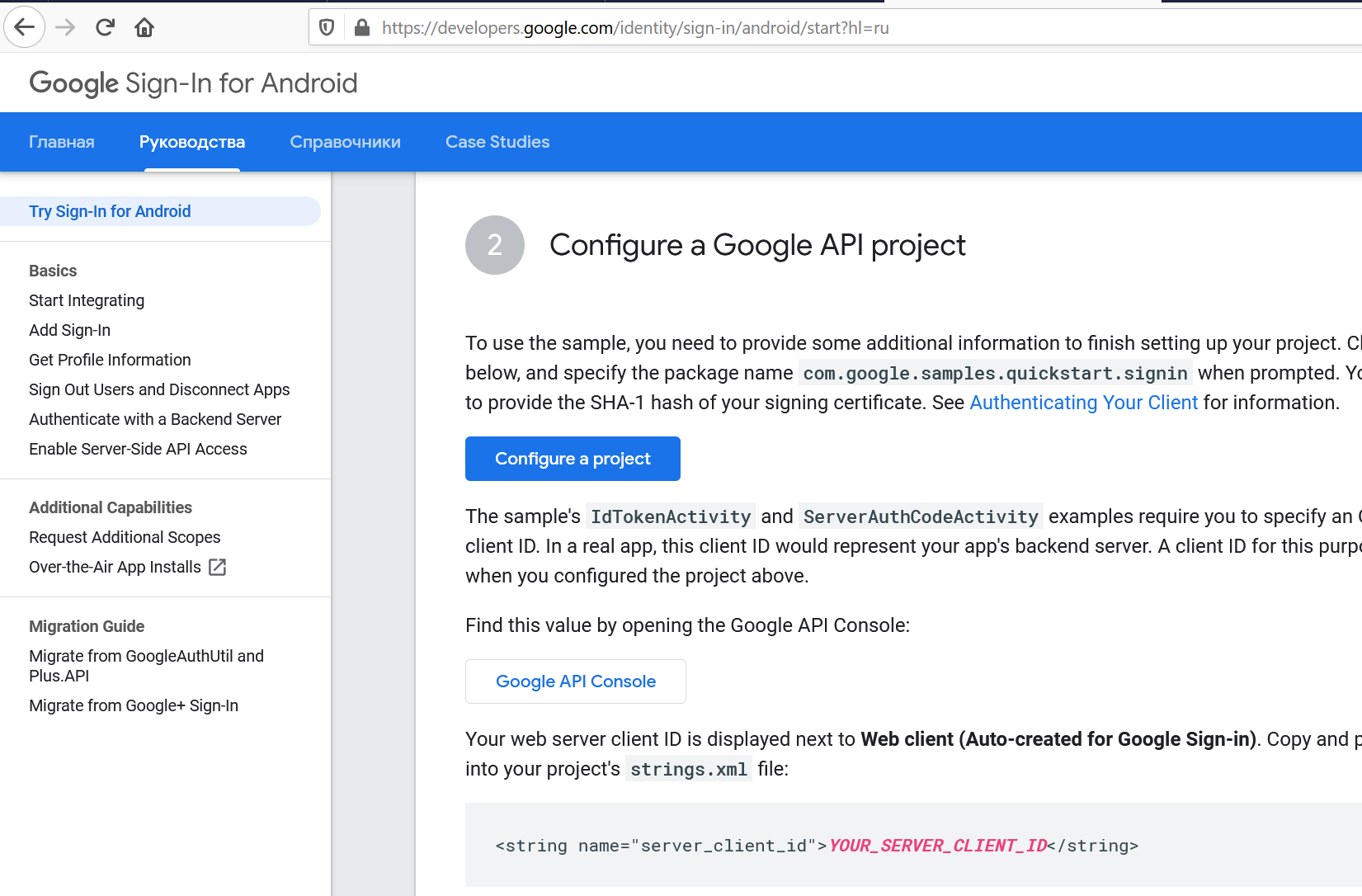
Task: Open the Справочники section
Action: tap(345, 141)
